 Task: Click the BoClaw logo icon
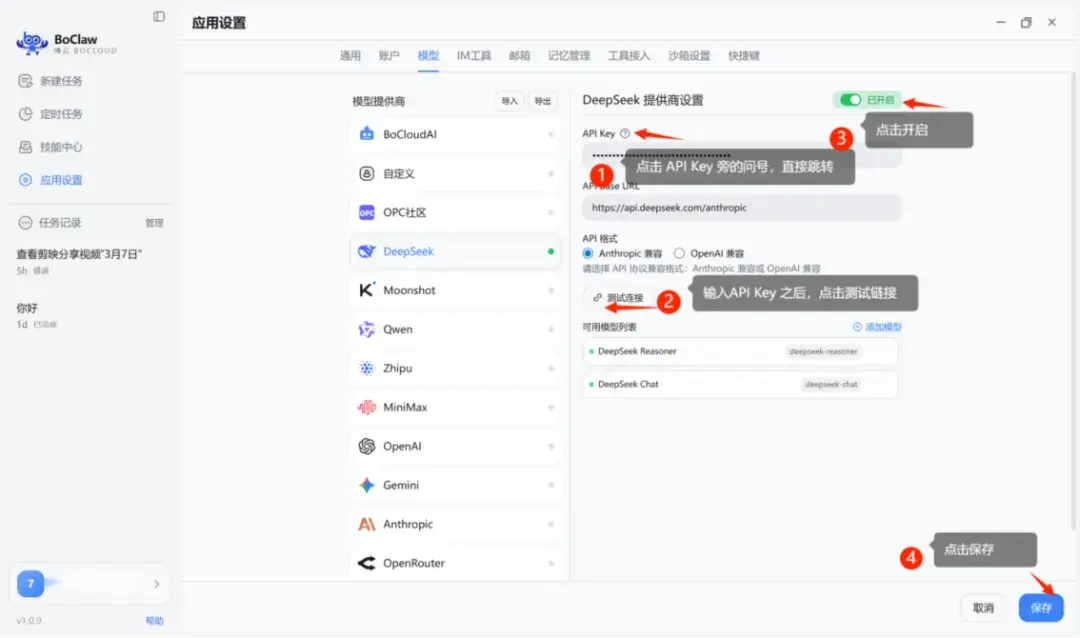coord(32,43)
